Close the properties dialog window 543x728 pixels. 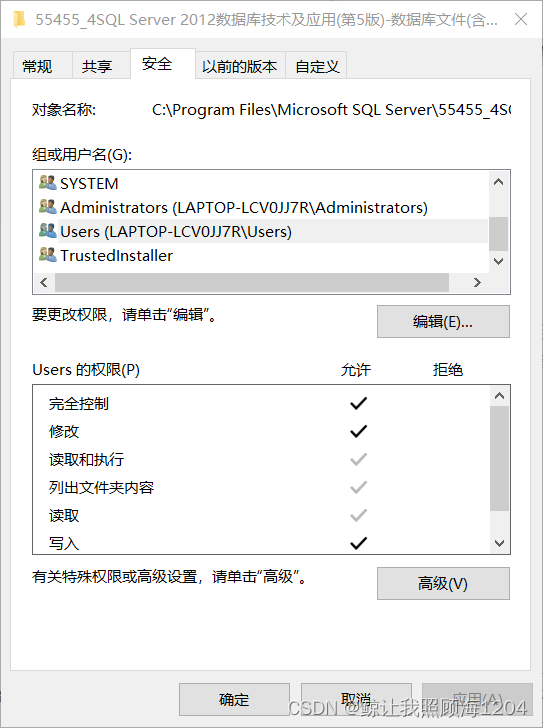point(521,19)
